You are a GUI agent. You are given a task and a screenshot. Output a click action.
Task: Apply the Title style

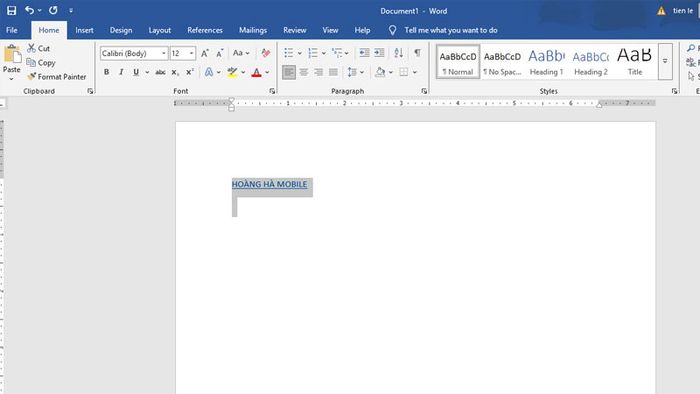(x=635, y=62)
